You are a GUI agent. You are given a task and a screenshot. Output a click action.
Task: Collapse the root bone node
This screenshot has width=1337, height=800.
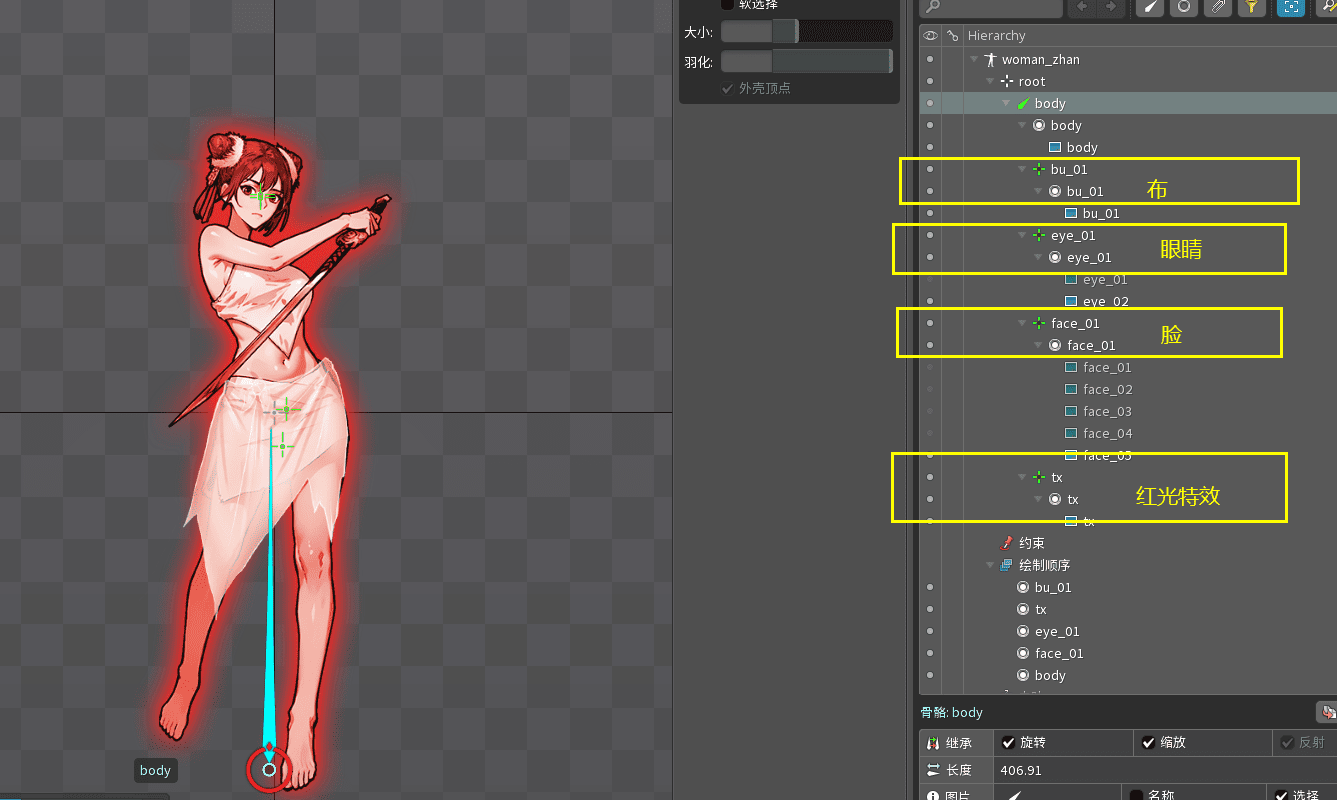click(990, 81)
